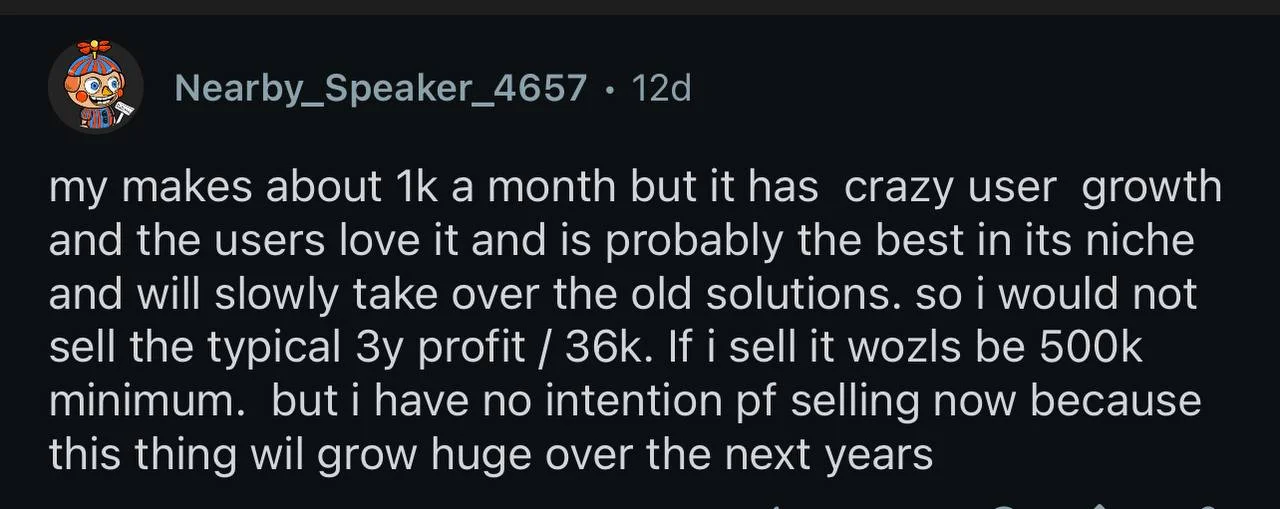The width and height of the screenshot is (1280, 509).
Task: Click the bullet separator before 12d
Action: 610,90
